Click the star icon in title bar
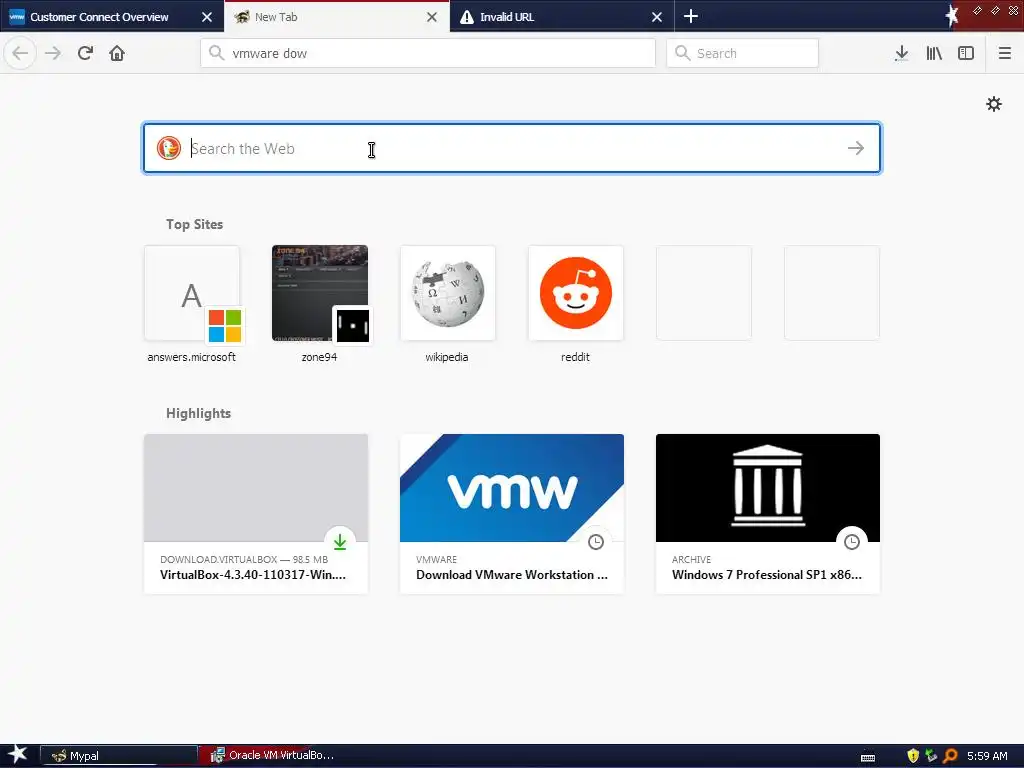This screenshot has height=768, width=1024. click(x=952, y=15)
